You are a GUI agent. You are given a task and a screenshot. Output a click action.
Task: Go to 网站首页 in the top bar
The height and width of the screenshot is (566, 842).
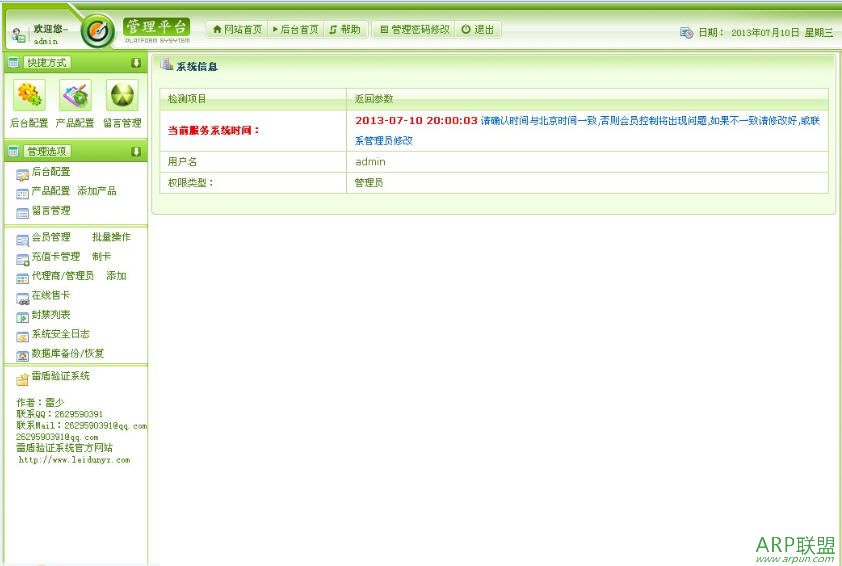(237, 30)
